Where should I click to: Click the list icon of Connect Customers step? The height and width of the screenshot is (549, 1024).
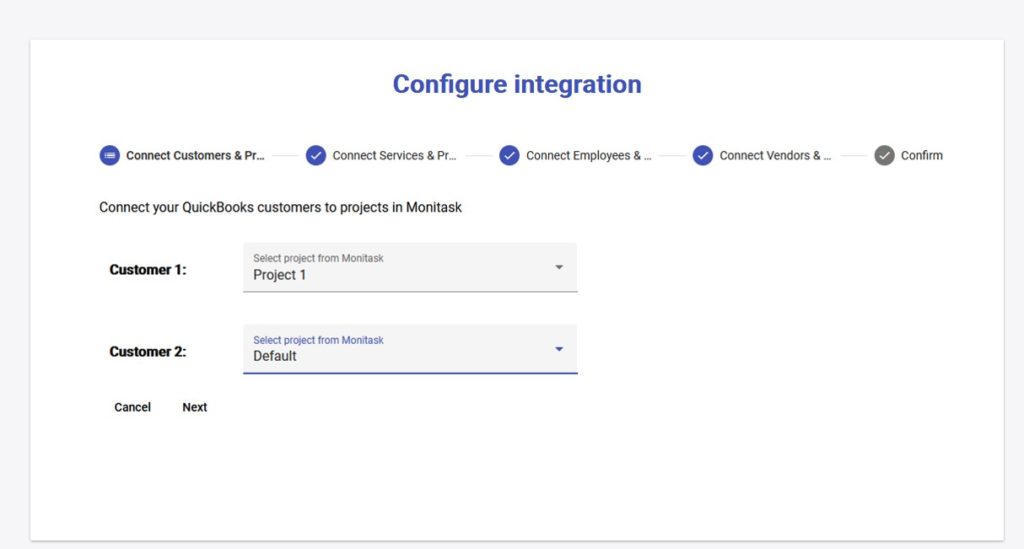(109, 155)
